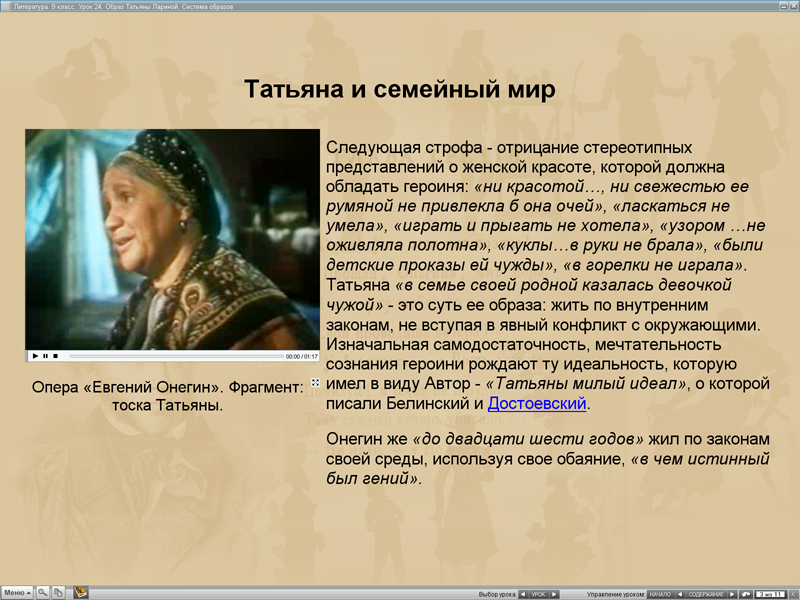Viewport: 800px width, 600px height.
Task: Click the «1 из 11» page counter
Action: 768,590
